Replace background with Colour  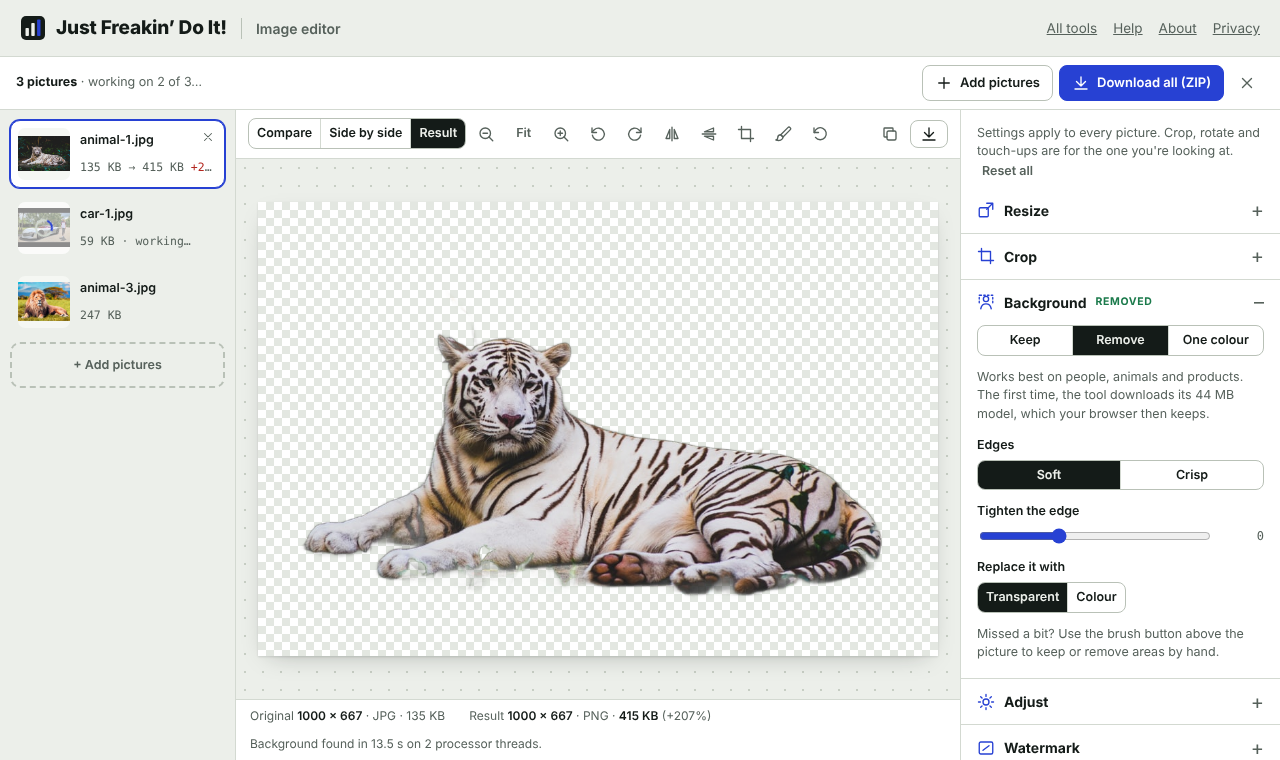pos(1096,597)
